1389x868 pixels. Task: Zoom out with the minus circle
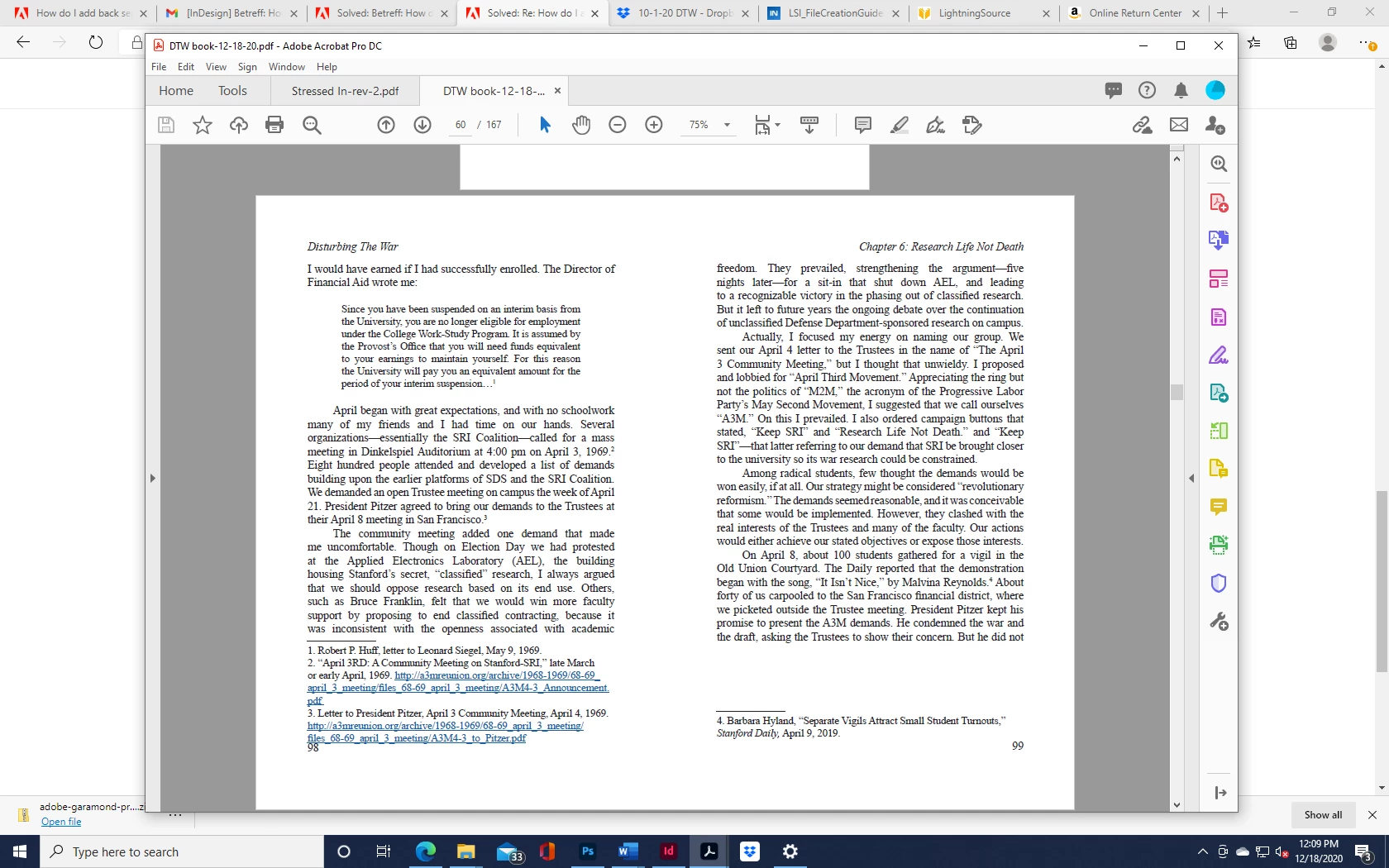tap(618, 125)
